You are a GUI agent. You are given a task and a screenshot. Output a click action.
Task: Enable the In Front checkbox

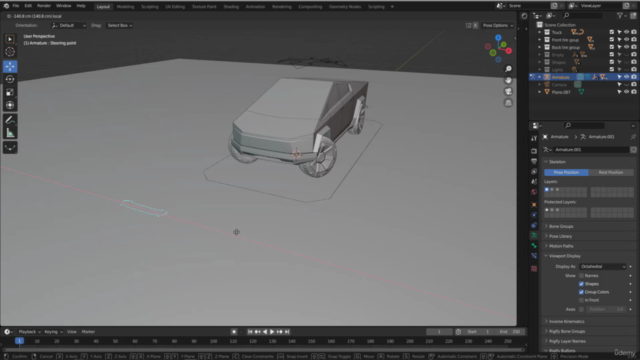point(581,300)
